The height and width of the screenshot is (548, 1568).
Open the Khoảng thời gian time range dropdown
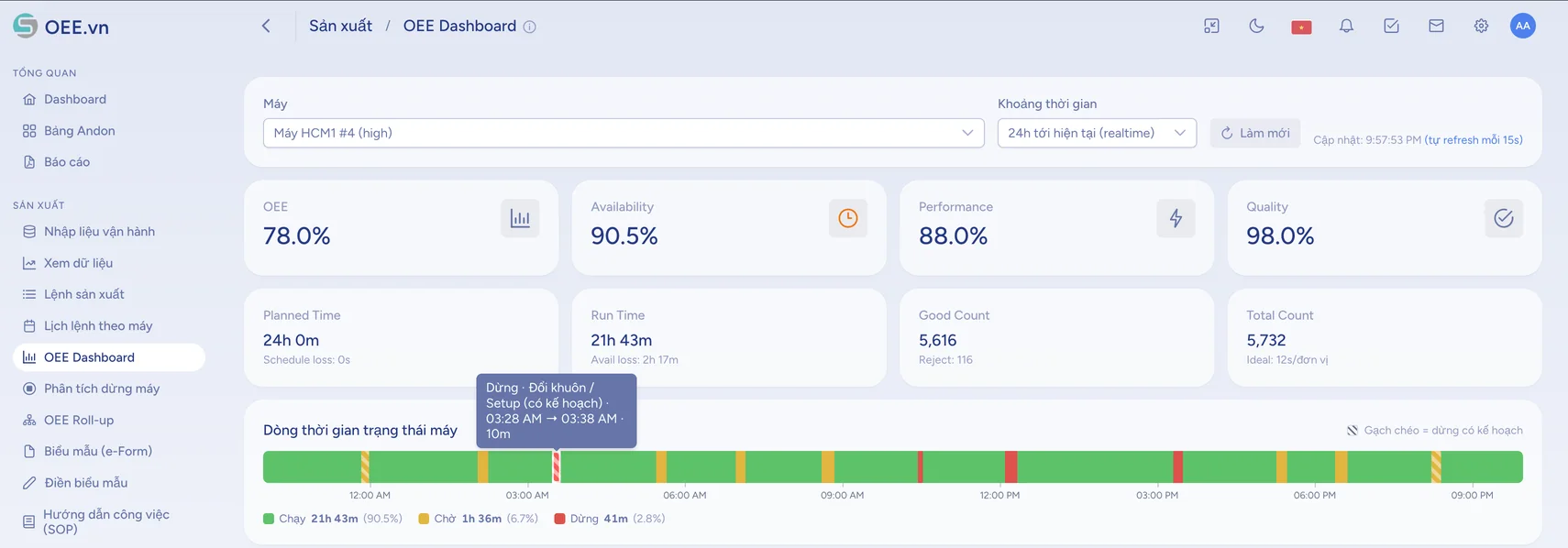click(x=1097, y=133)
